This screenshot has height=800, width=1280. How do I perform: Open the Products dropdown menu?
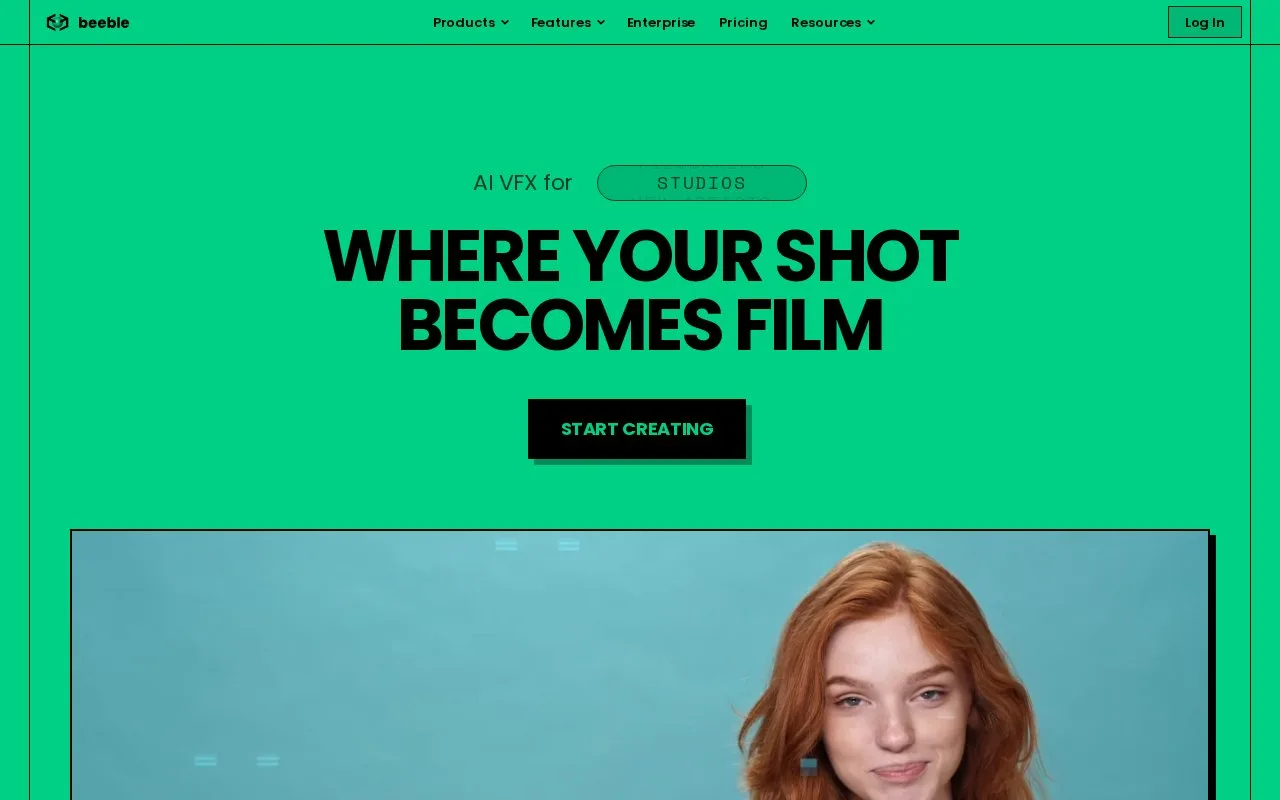tap(470, 22)
